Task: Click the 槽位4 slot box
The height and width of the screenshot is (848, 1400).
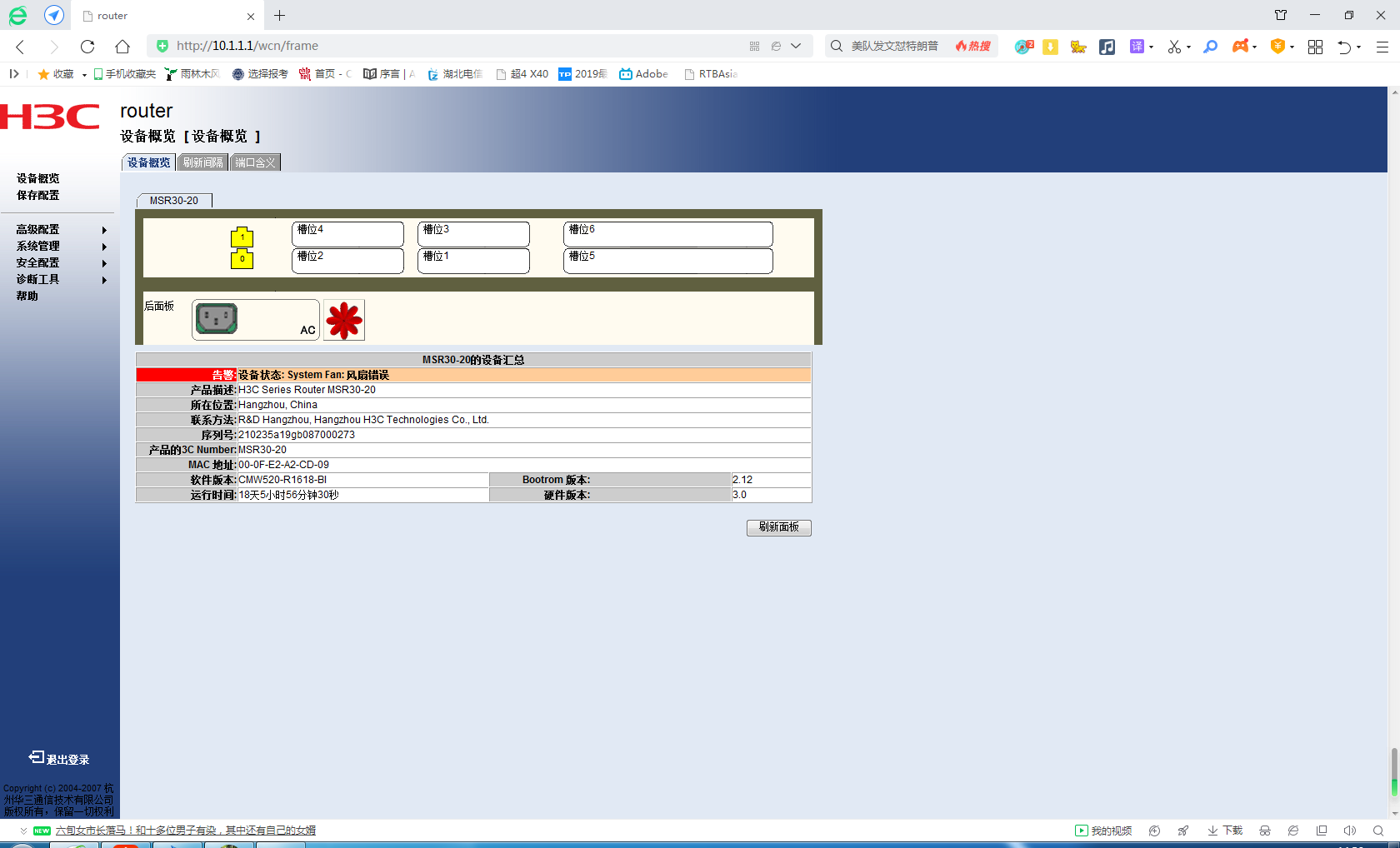Action: (x=347, y=234)
